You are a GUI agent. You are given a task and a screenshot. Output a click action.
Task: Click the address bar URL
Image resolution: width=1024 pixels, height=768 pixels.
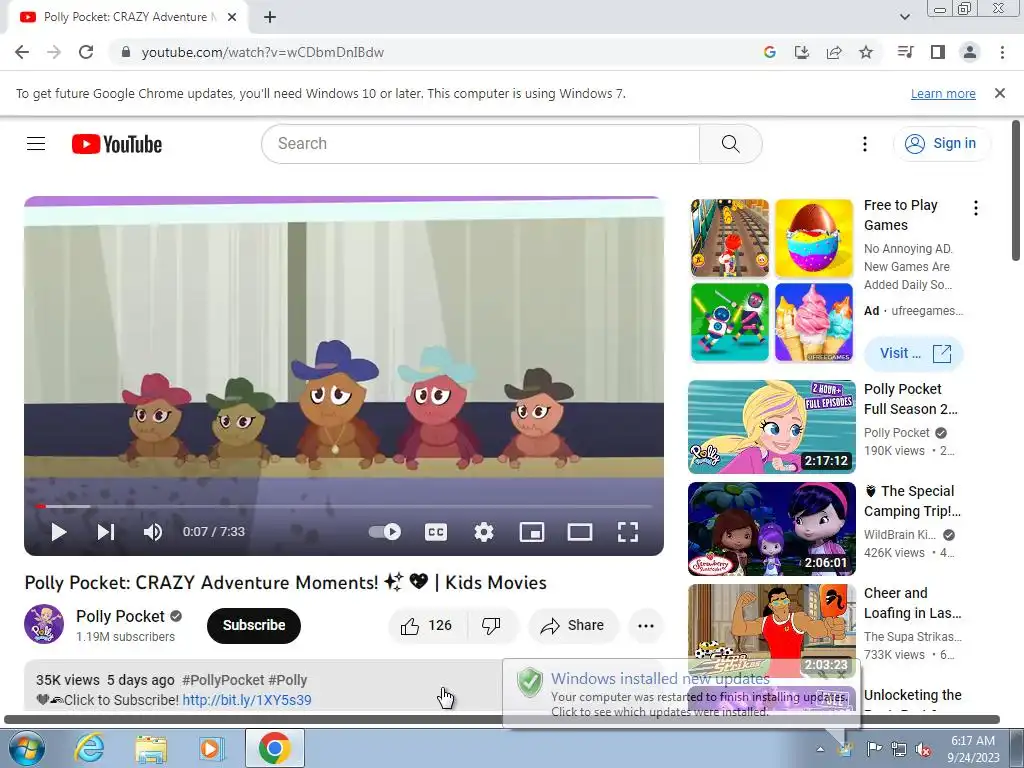[263, 52]
